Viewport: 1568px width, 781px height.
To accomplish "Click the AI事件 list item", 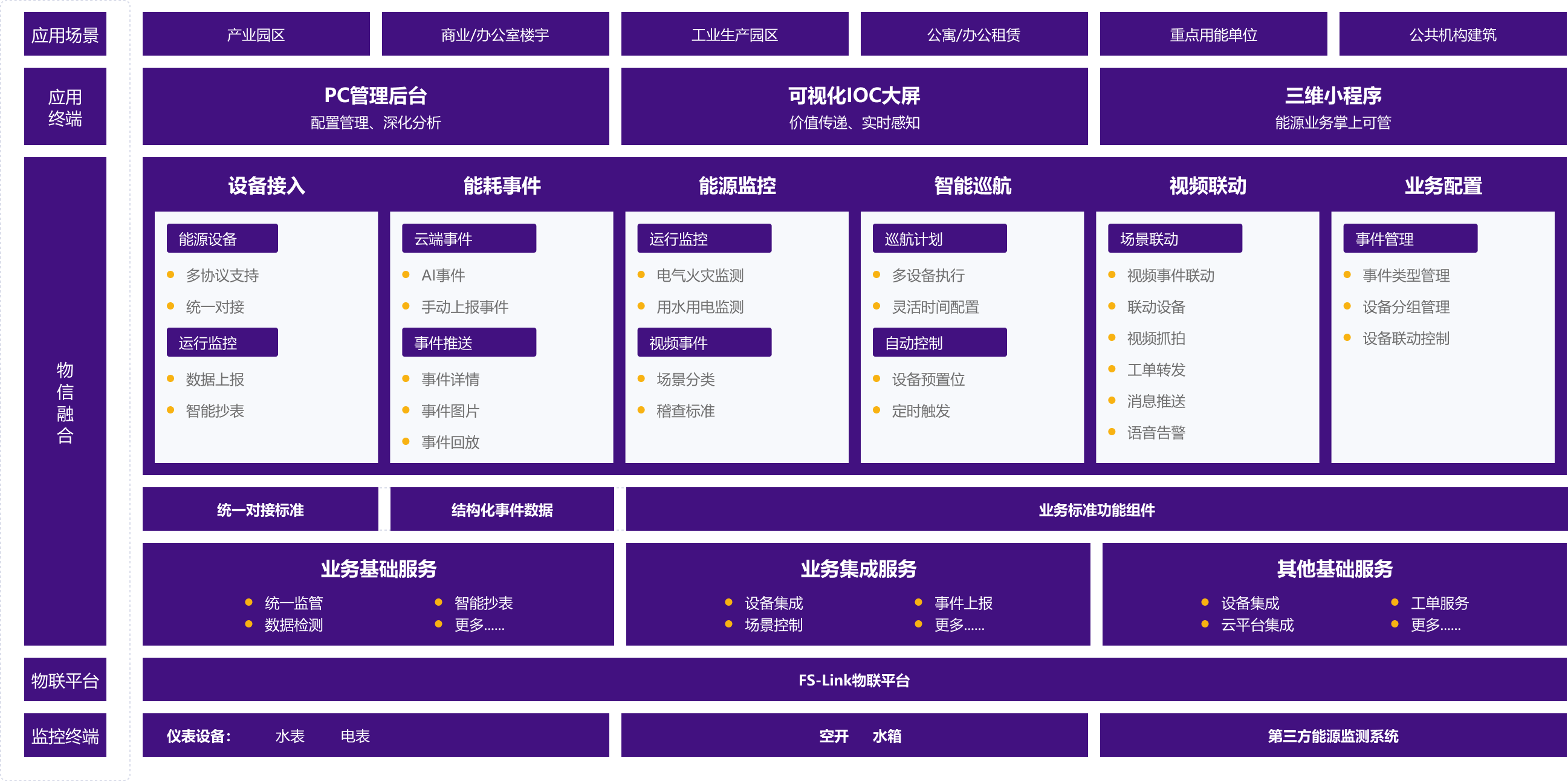I will 443,275.
